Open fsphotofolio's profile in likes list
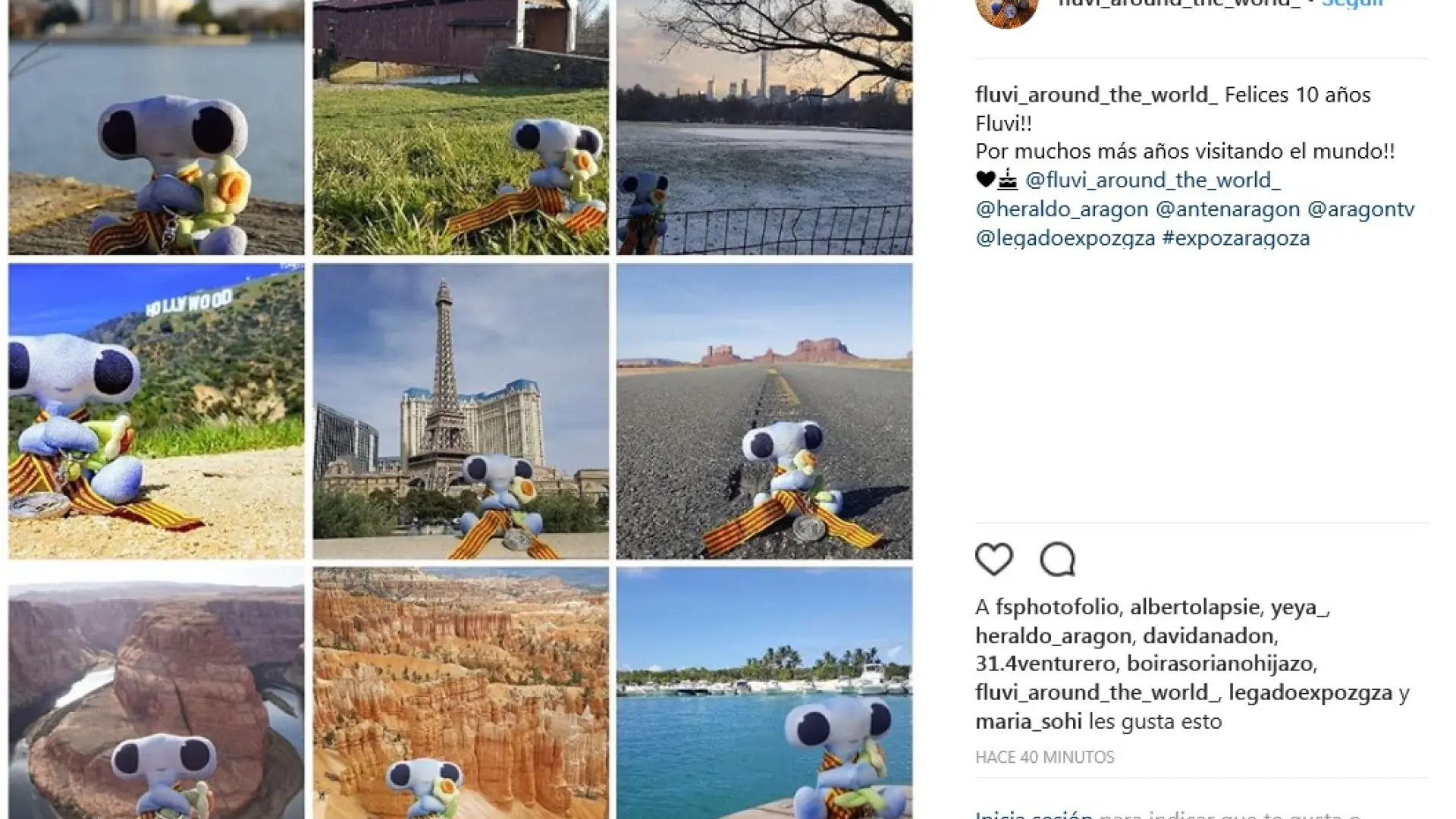Screen dimensions: 1456x819 [1057, 607]
